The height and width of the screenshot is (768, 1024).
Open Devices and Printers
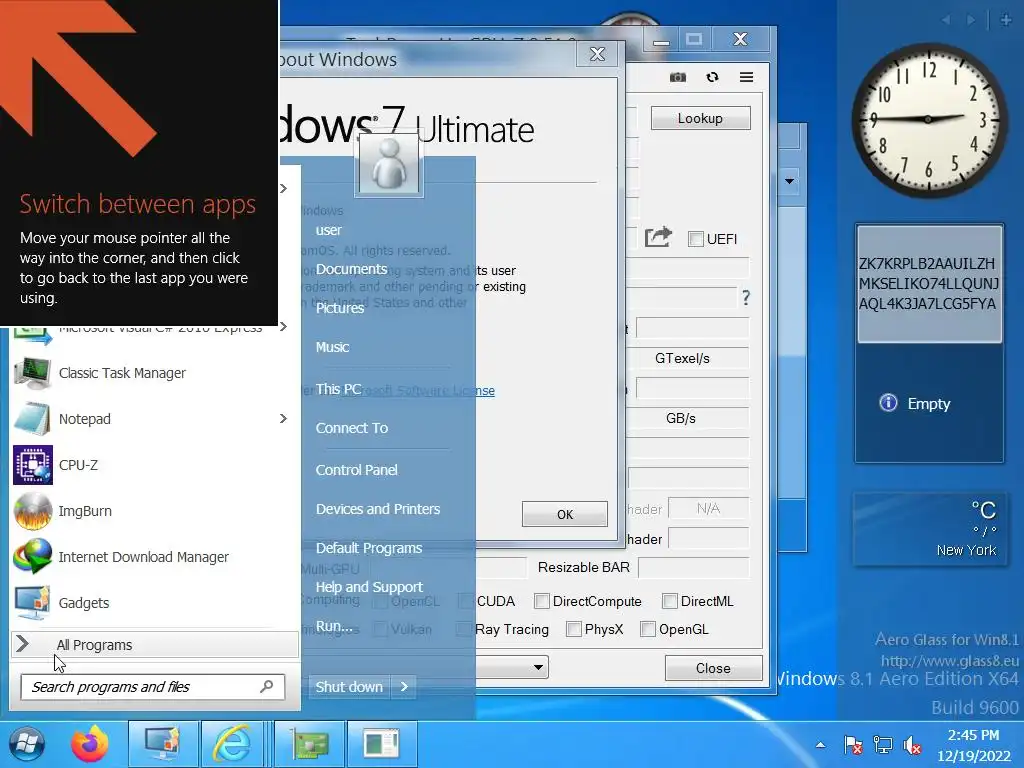coord(377,509)
